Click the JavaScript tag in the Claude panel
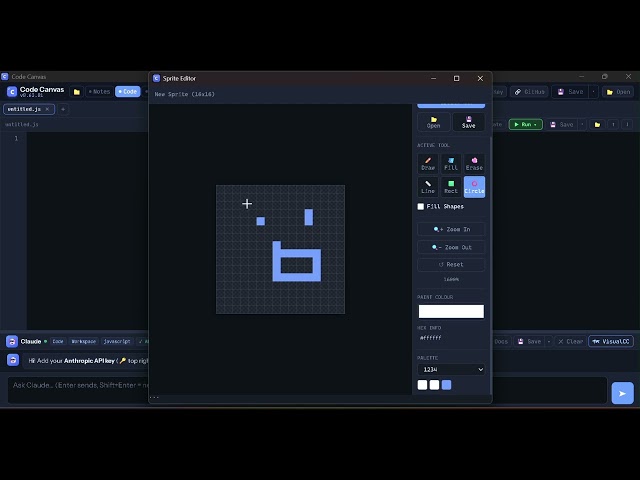This screenshot has height=480, width=640. click(117, 341)
